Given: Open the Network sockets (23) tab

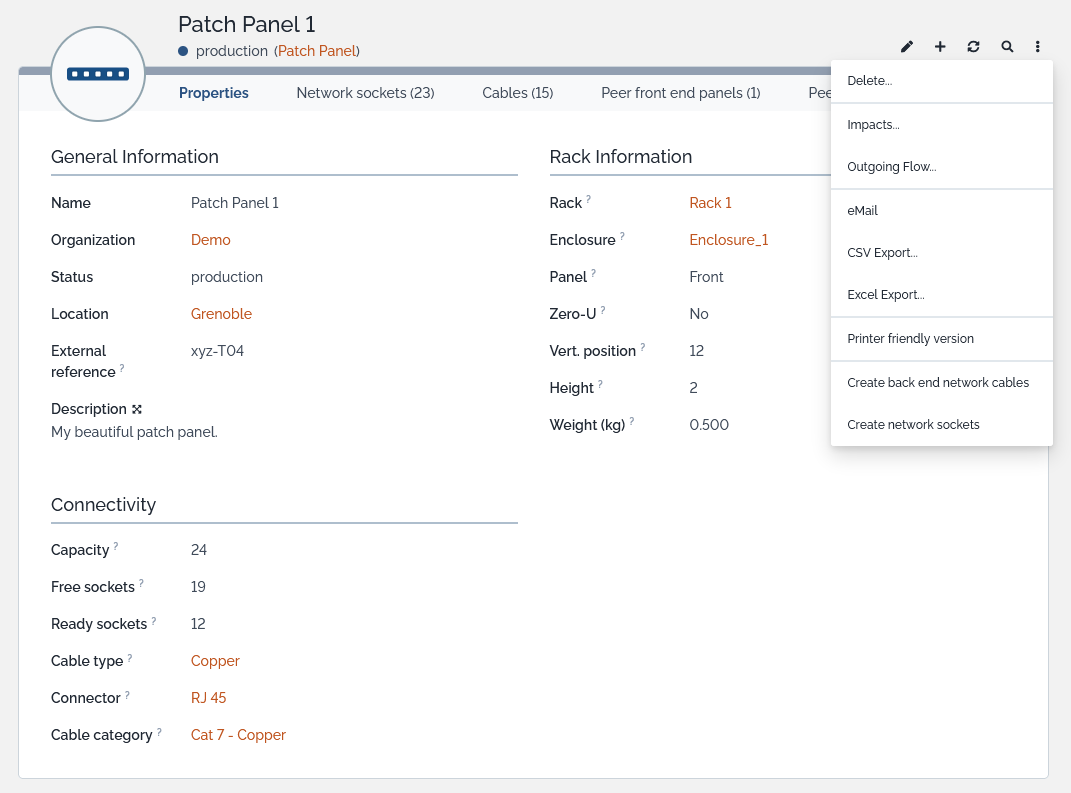Looking at the screenshot, I should [x=365, y=93].
